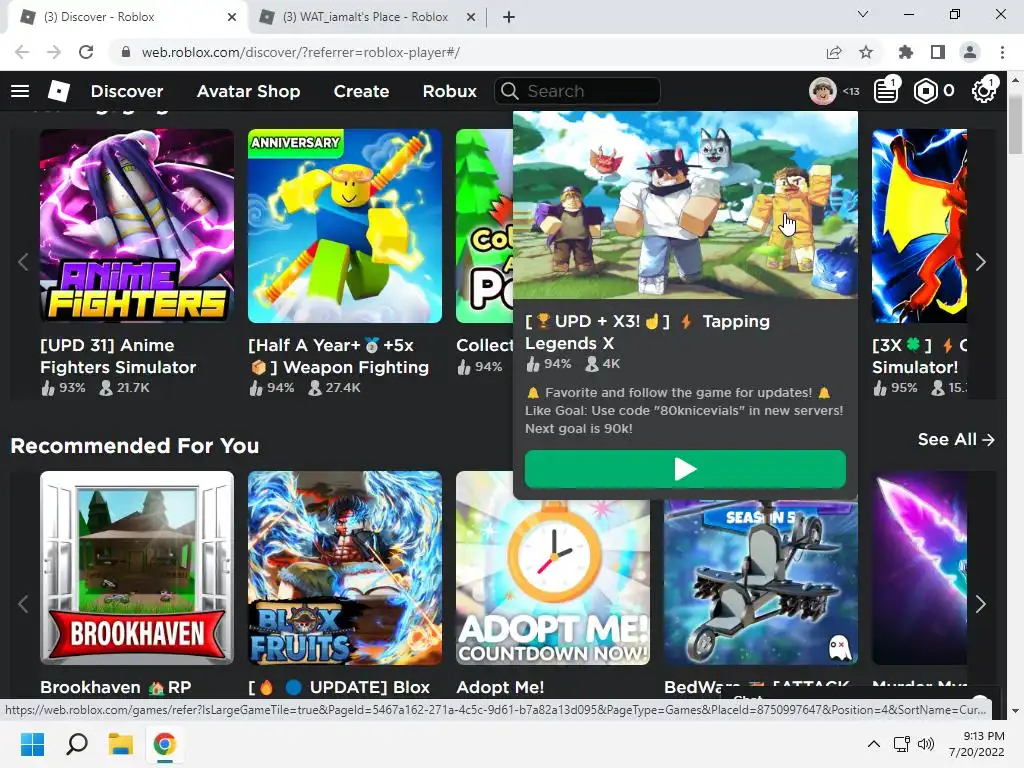Click the Tapping Legends X preview image
The width and height of the screenshot is (1024, 768).
[x=685, y=204]
